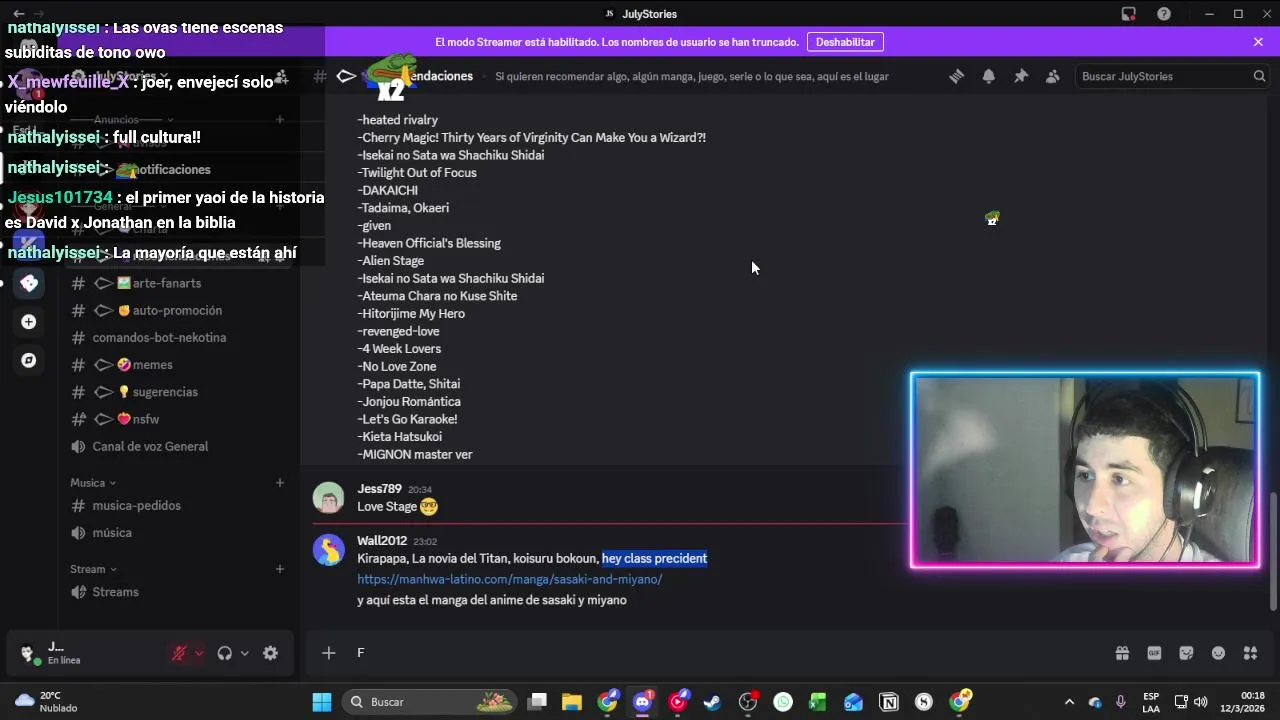Open user settings gear
This screenshot has width=1280, height=720.
pyautogui.click(x=270, y=653)
